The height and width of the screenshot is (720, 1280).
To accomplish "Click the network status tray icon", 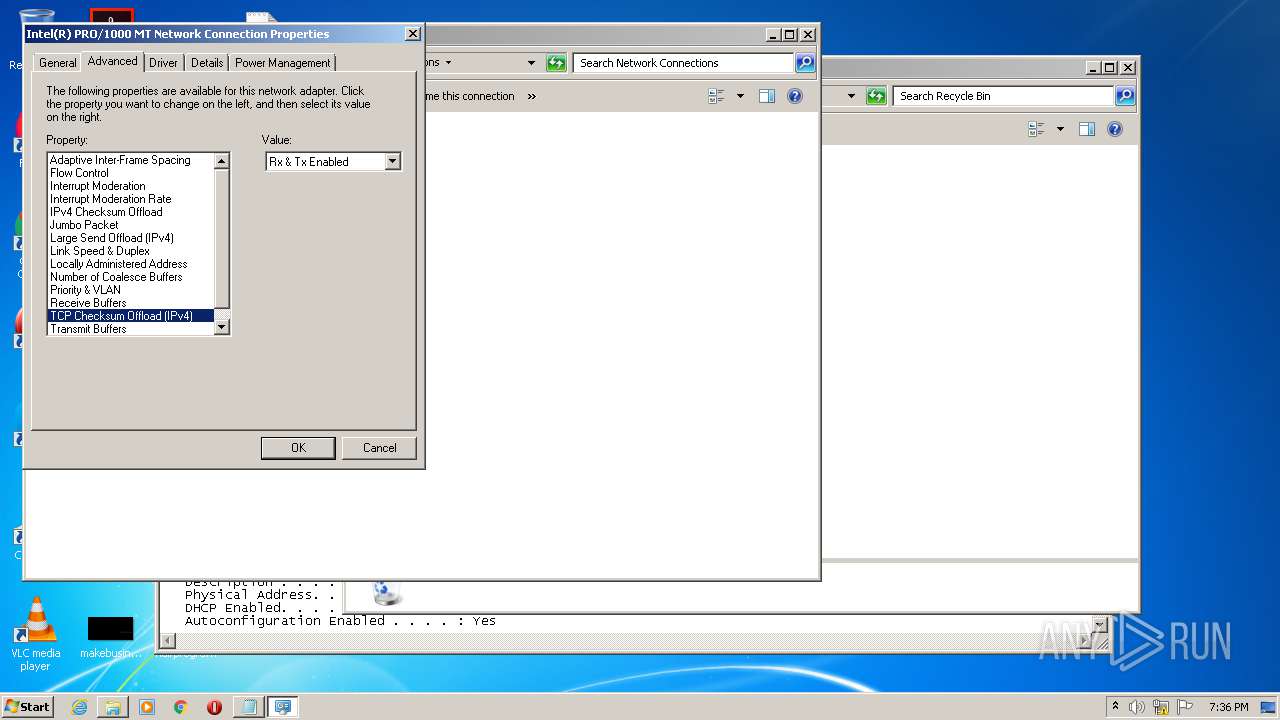I will (1161, 707).
